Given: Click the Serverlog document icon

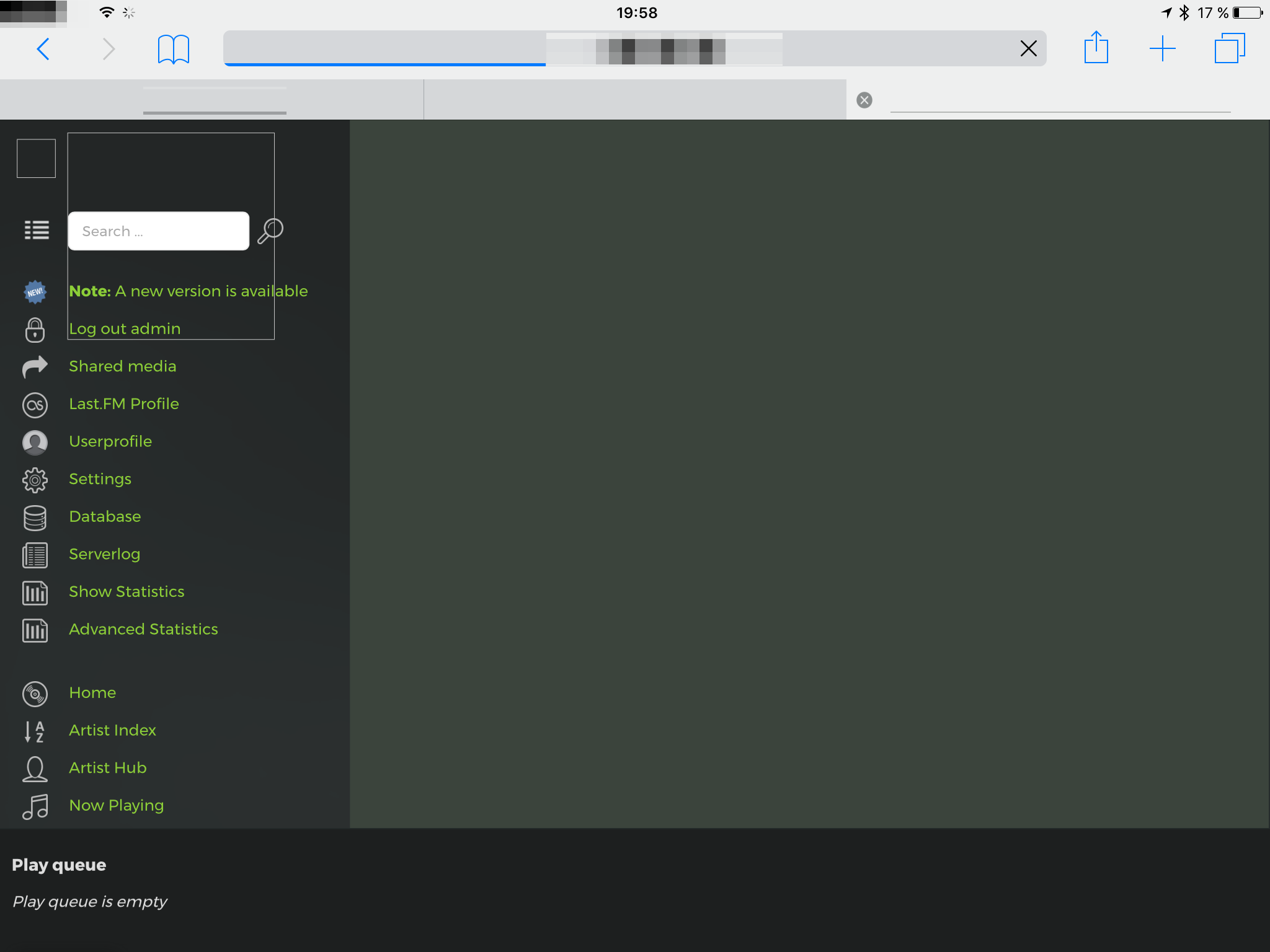Looking at the screenshot, I should [35, 555].
